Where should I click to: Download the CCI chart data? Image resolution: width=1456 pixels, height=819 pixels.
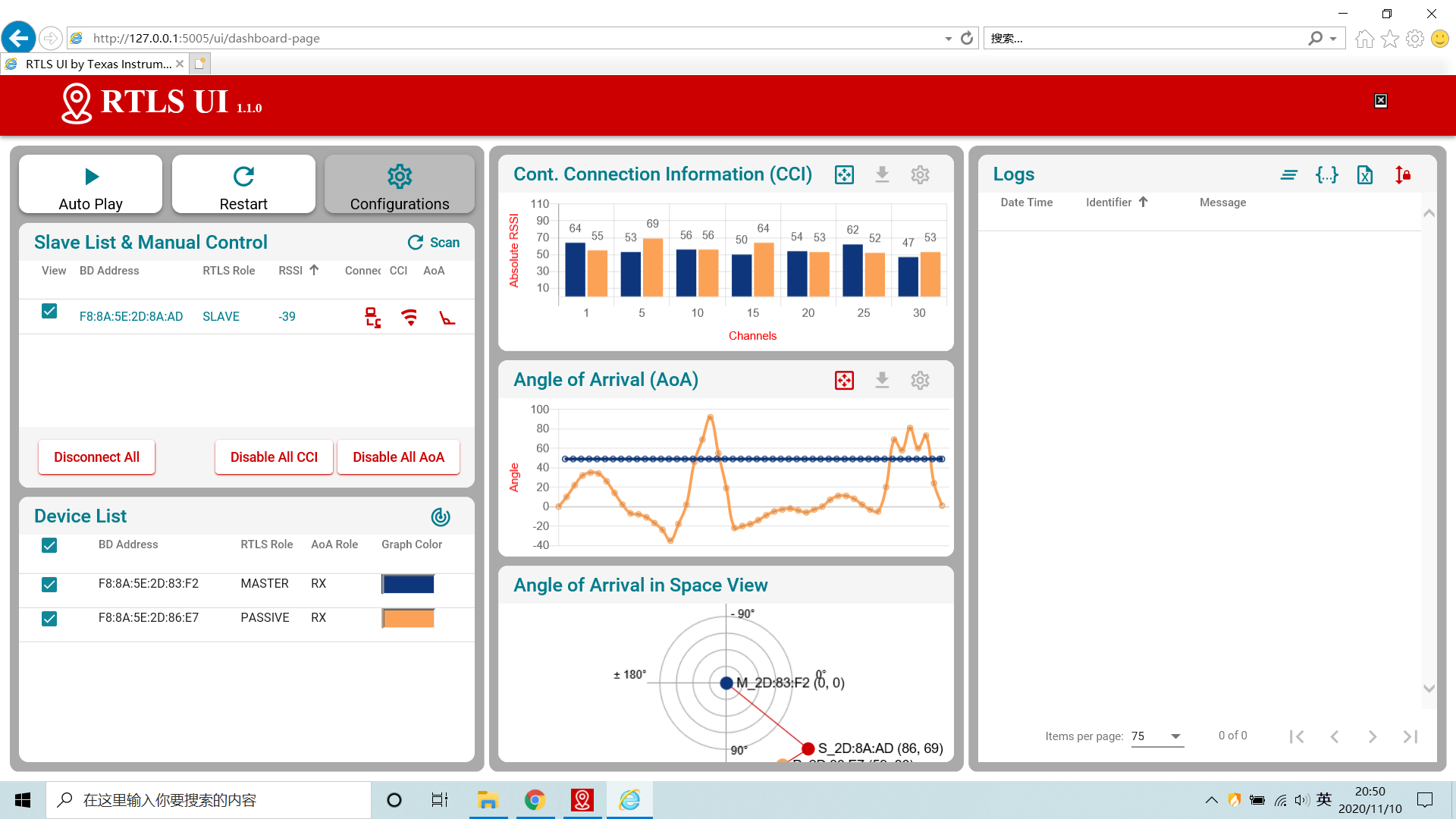pos(882,175)
